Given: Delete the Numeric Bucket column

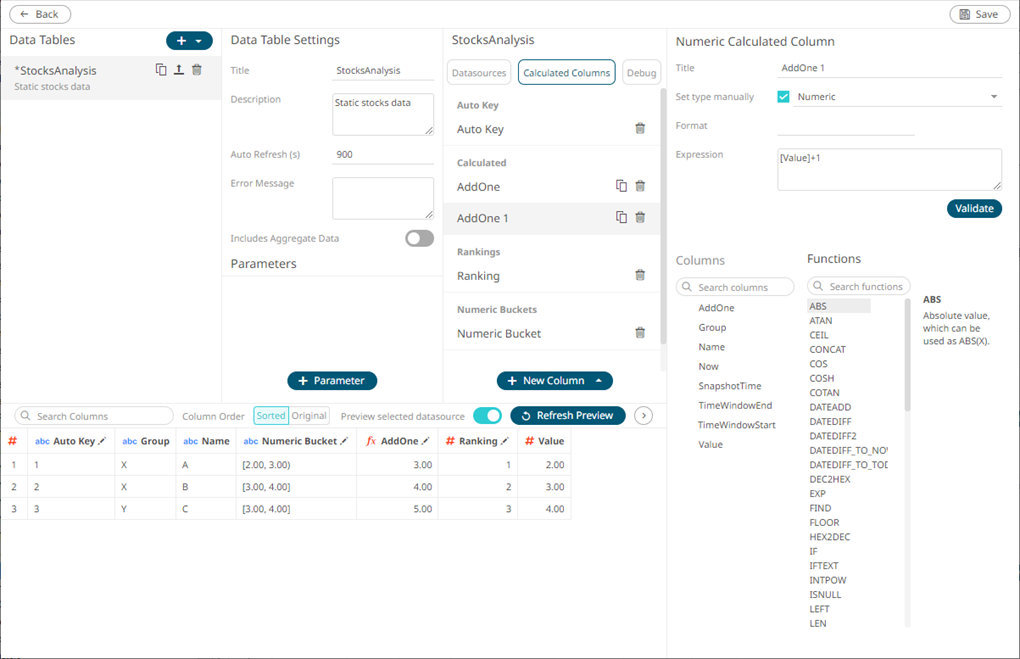Looking at the screenshot, I should tap(640, 334).
